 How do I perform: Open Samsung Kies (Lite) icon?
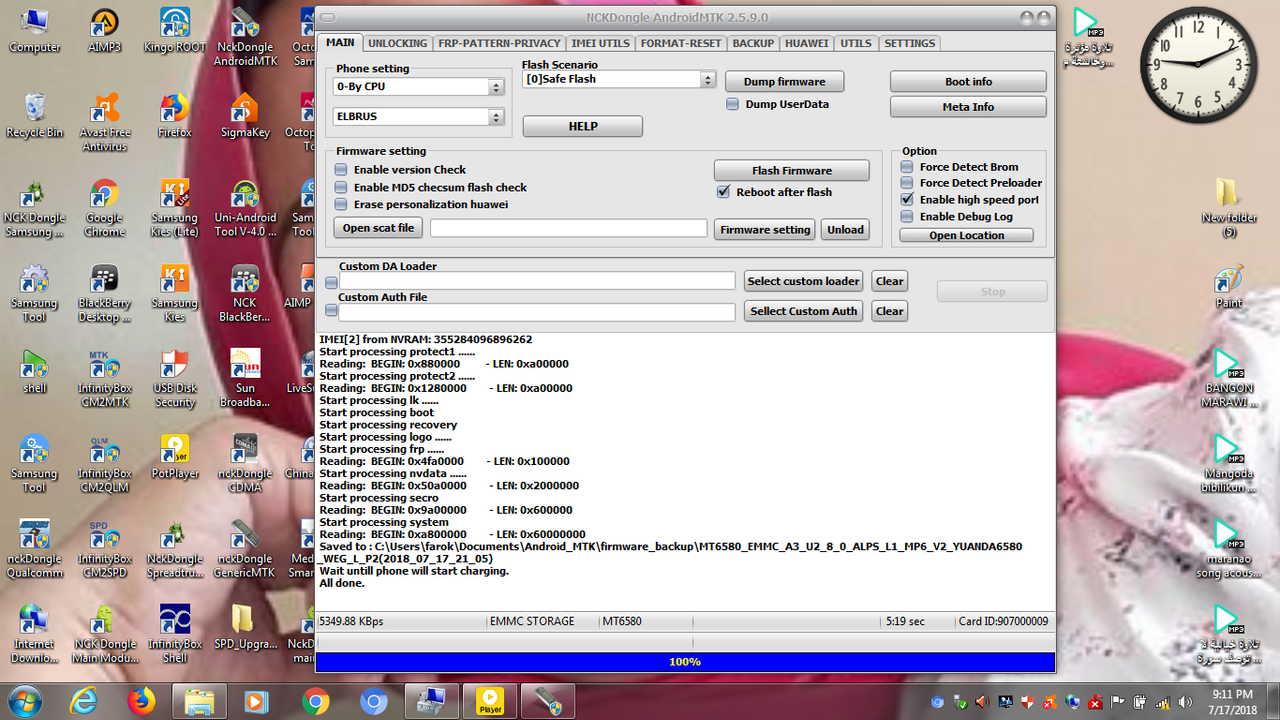[x=175, y=208]
